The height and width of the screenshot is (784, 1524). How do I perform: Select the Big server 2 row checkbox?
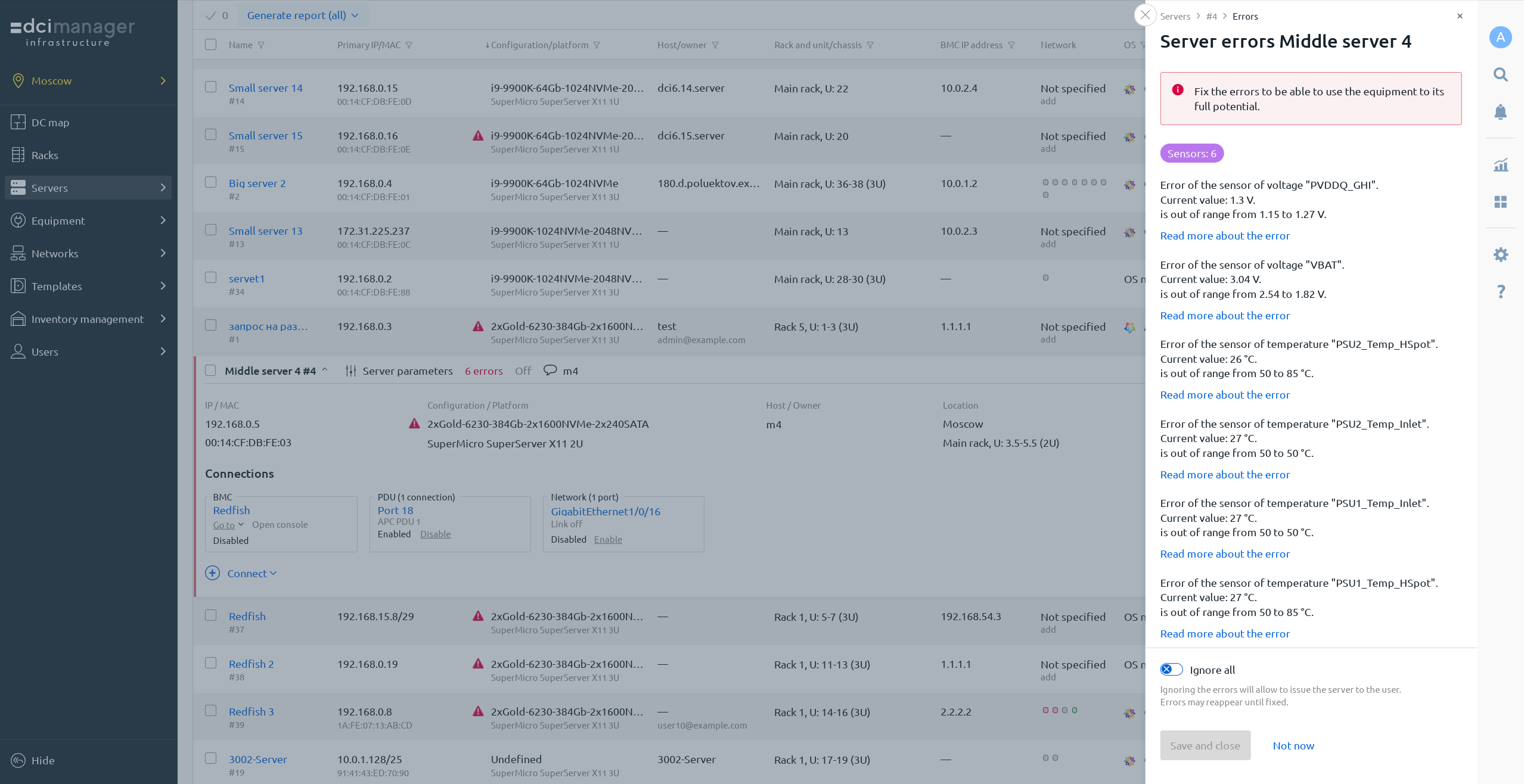(x=210, y=182)
